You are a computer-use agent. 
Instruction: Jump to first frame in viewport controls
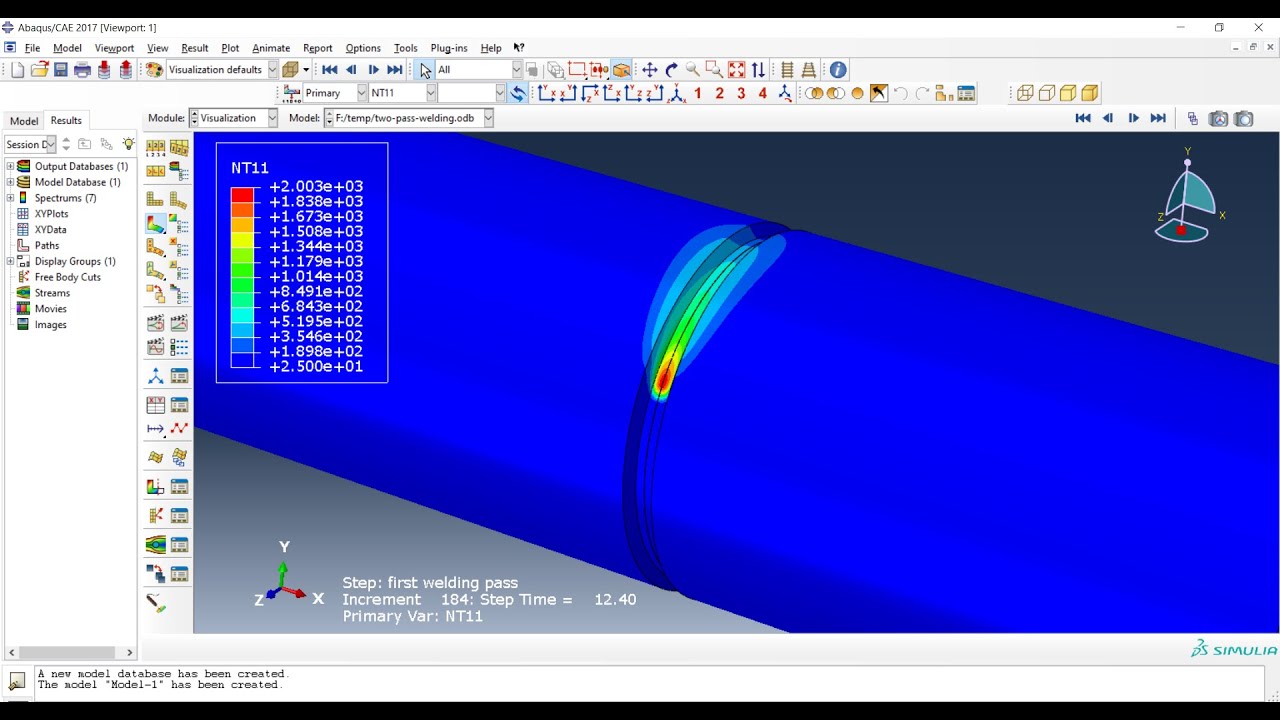1083,118
